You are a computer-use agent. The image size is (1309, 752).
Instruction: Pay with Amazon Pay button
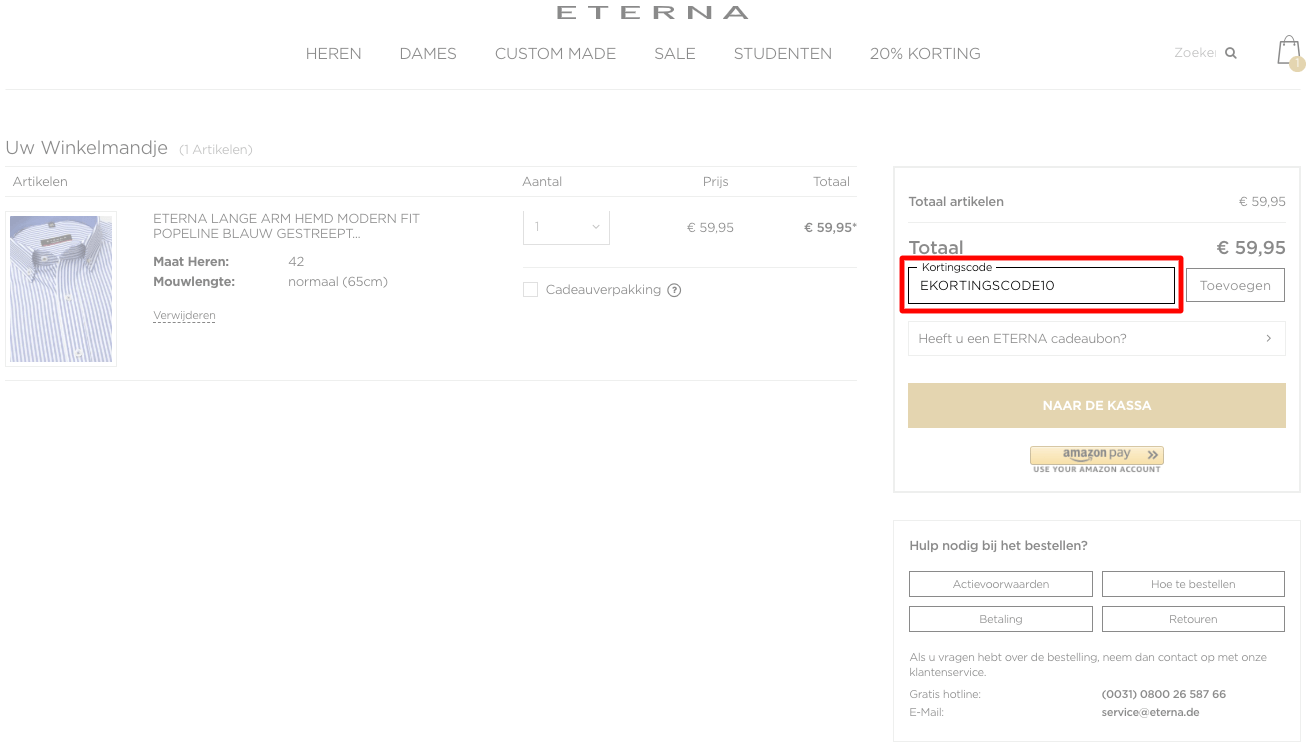point(1097,455)
